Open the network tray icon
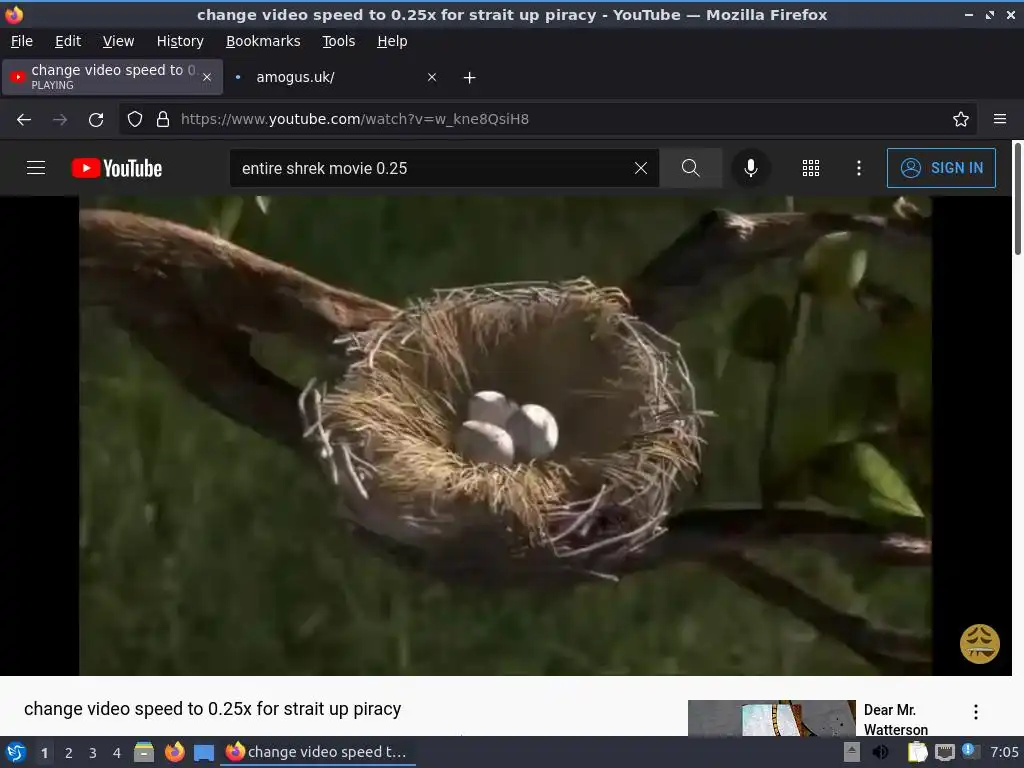This screenshot has width=1024, height=768. pos(944,752)
